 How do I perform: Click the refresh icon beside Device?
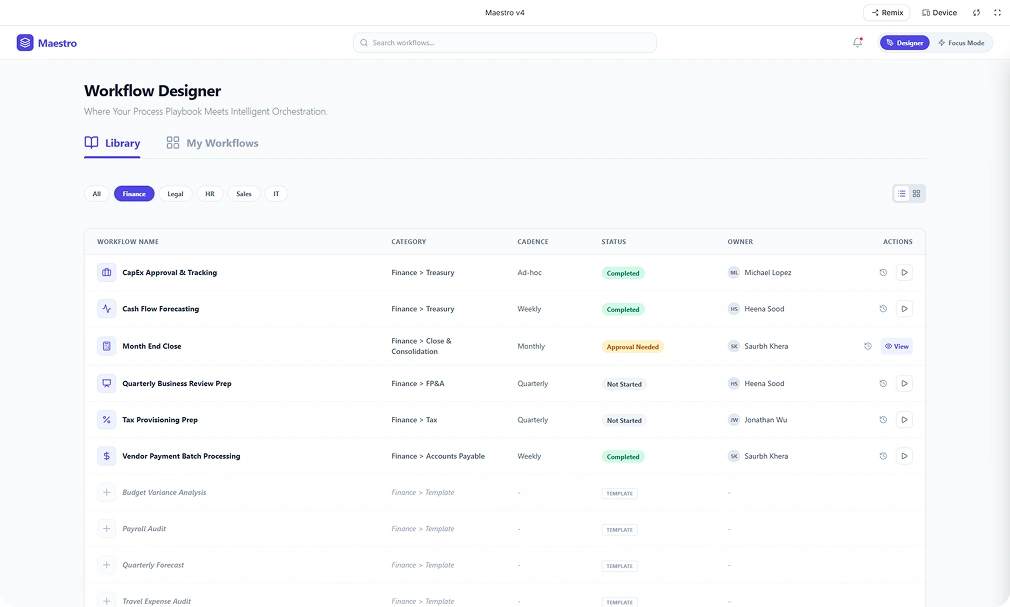(x=976, y=13)
